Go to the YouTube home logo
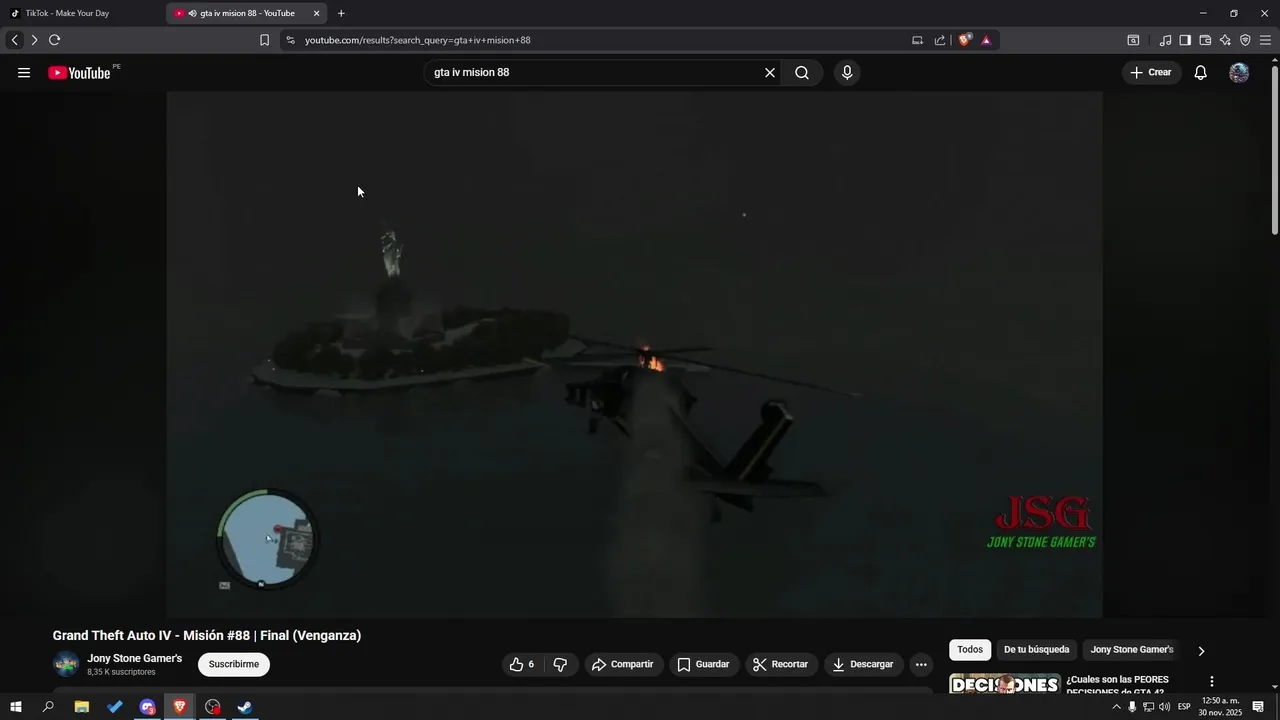This screenshot has height=720, width=1280. click(79, 72)
